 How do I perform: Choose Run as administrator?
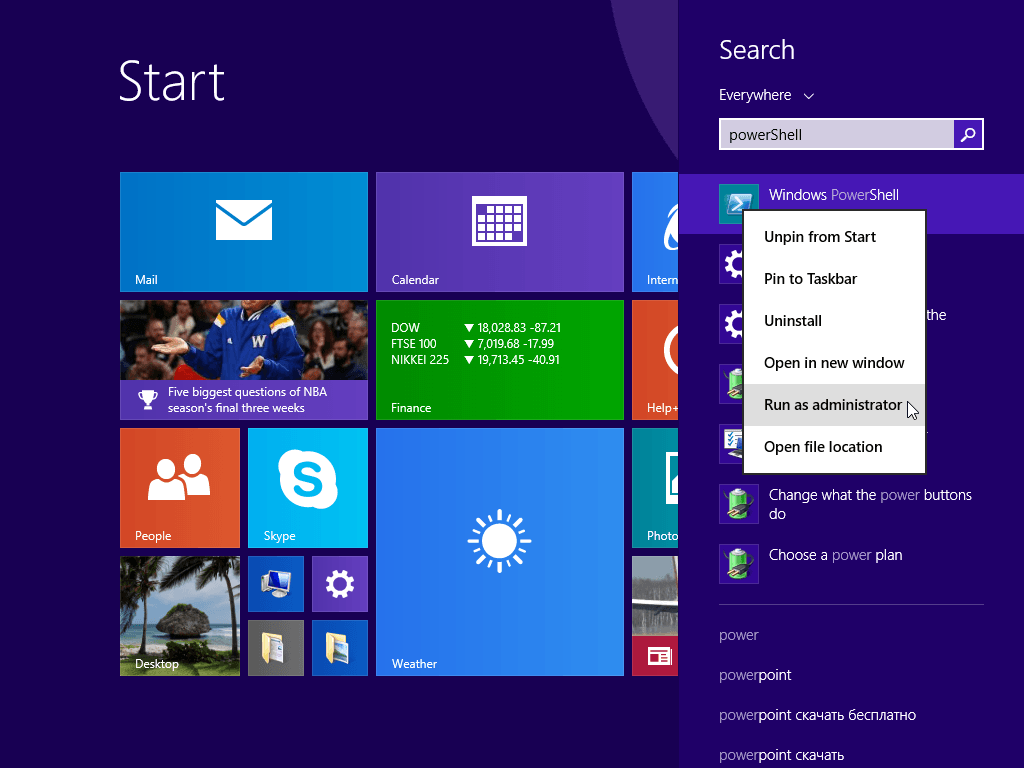tap(832, 405)
